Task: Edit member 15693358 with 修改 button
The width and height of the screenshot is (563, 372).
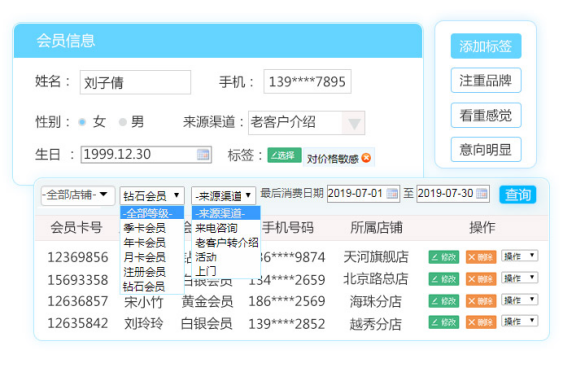Action: click(444, 279)
